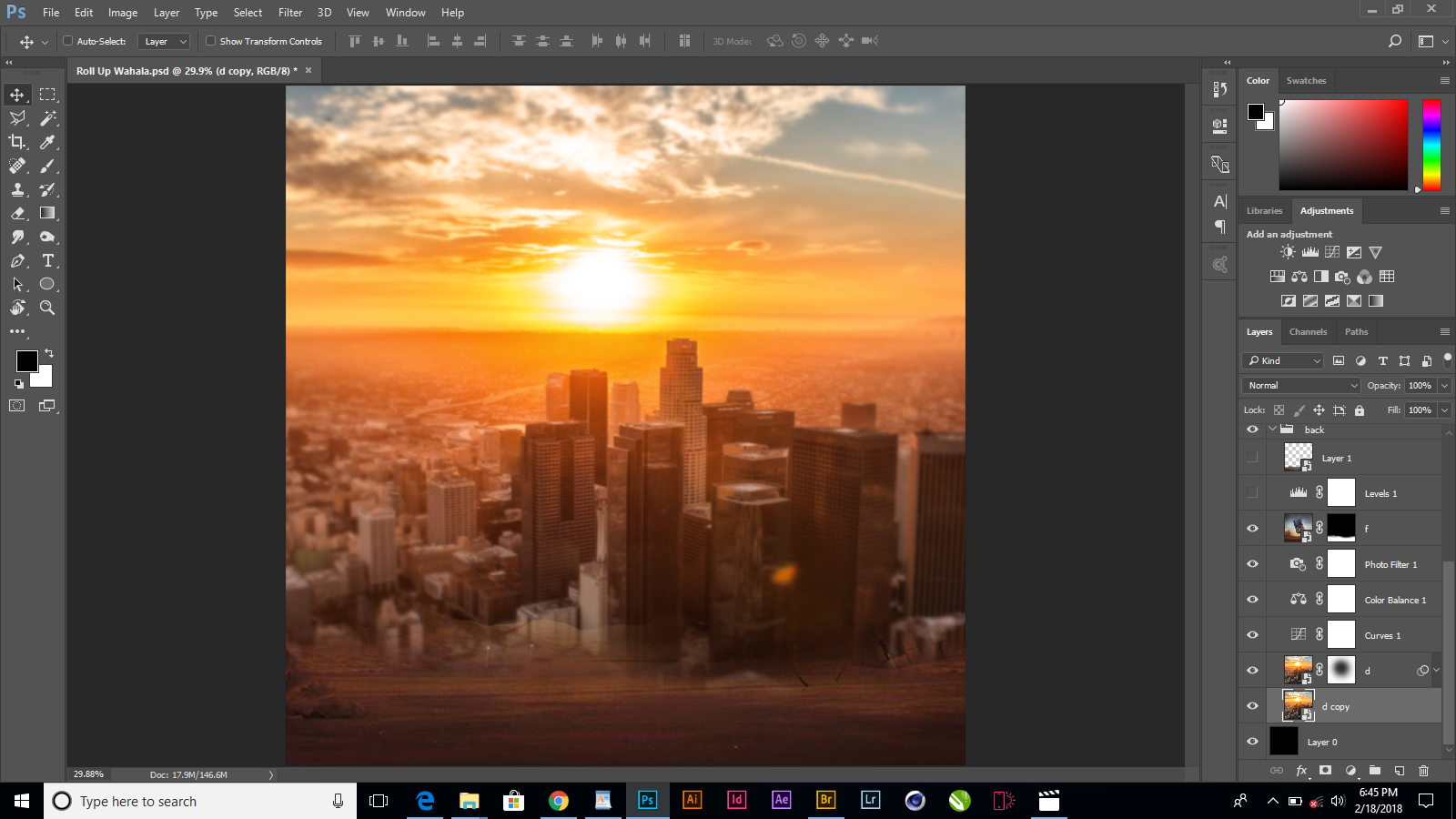The image size is (1456, 819).
Task: Select the Horizontal Type tool
Action: tap(47, 260)
